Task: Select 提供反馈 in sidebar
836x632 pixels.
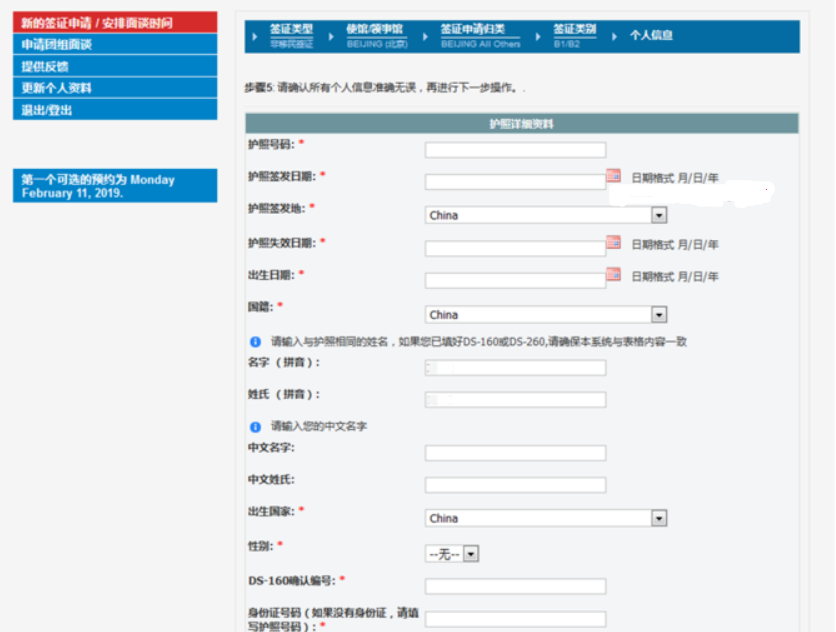Action: [115, 66]
